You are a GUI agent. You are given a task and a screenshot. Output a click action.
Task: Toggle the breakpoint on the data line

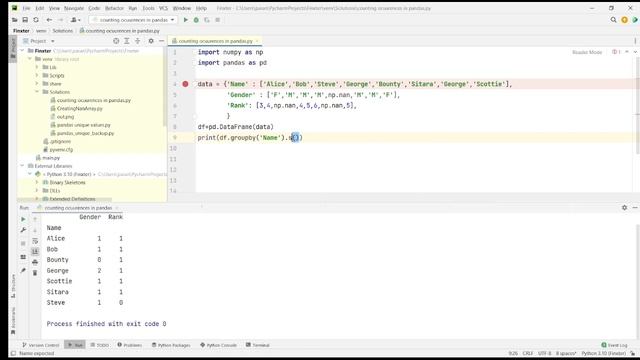(185, 84)
